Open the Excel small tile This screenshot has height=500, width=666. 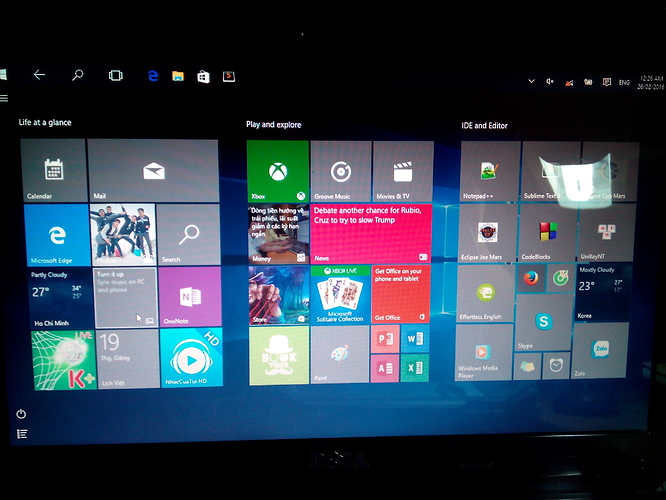415,367
